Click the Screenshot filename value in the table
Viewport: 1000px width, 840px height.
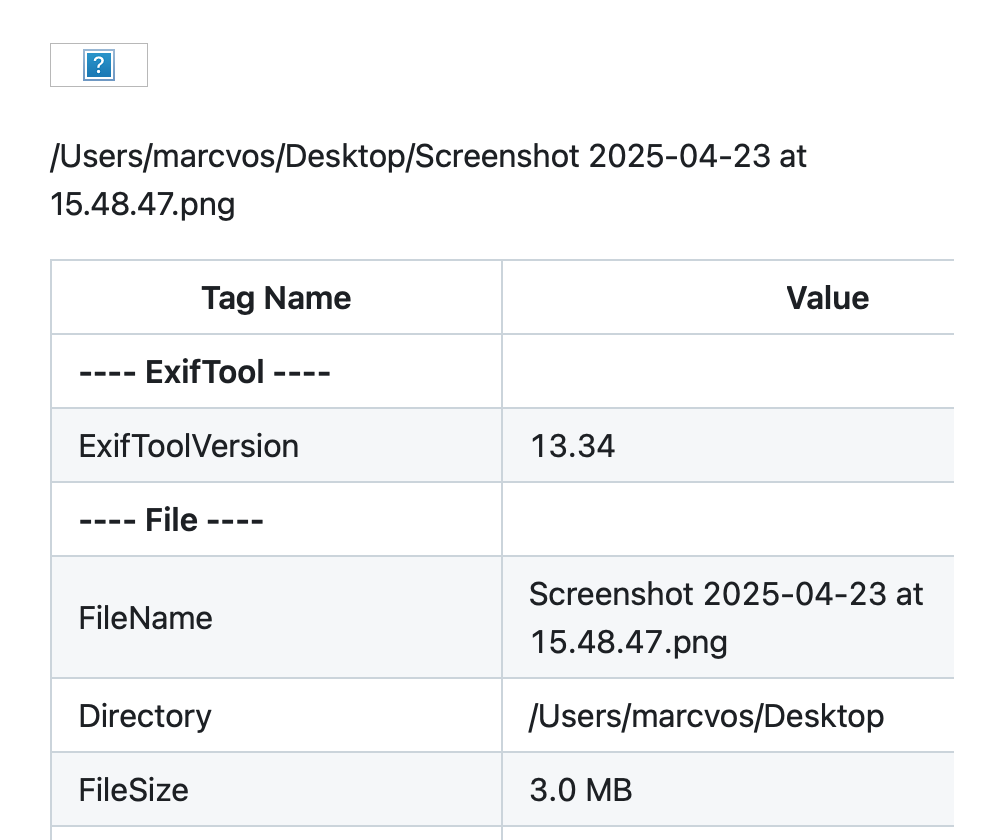click(x=725, y=617)
